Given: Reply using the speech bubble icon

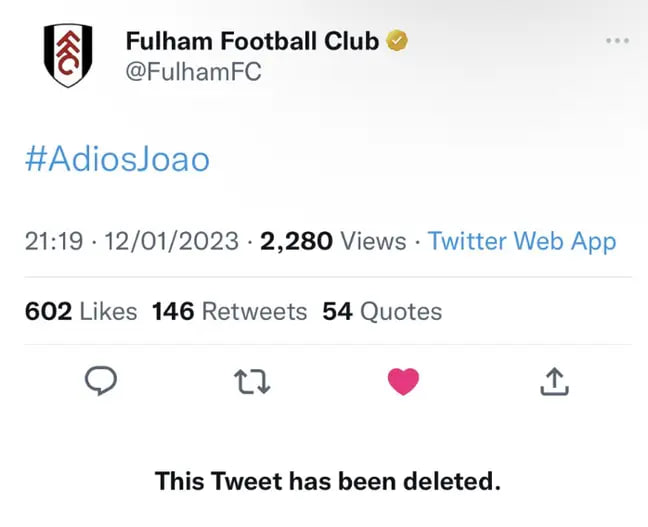Looking at the screenshot, I should click(103, 380).
